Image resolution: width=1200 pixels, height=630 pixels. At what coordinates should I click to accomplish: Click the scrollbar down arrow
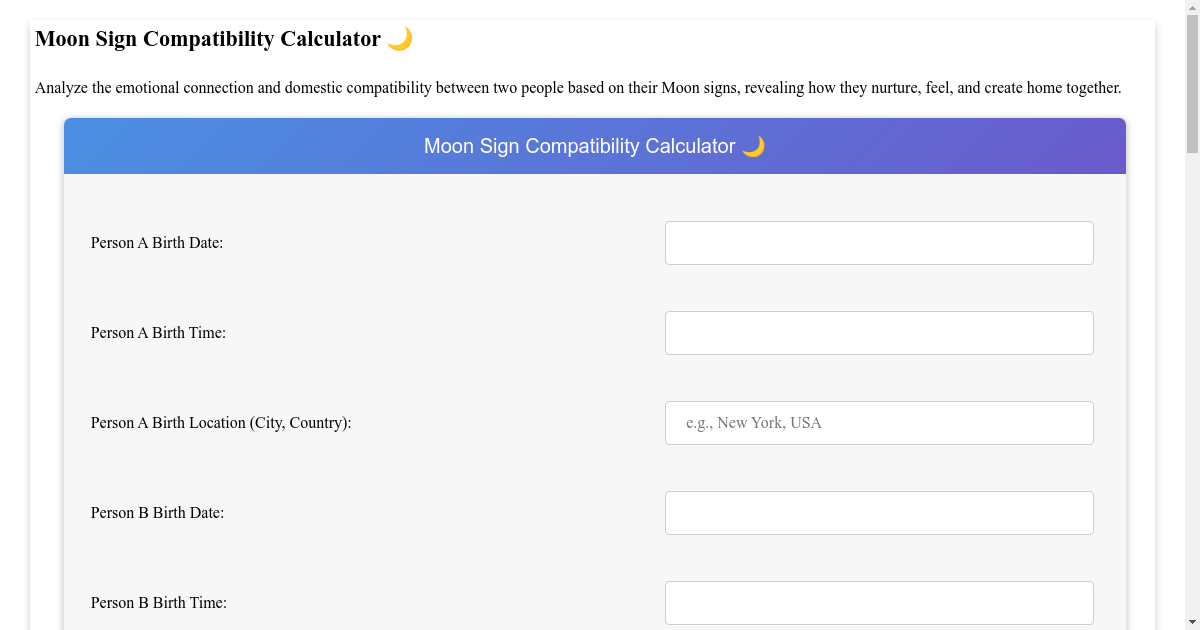coord(1192,621)
